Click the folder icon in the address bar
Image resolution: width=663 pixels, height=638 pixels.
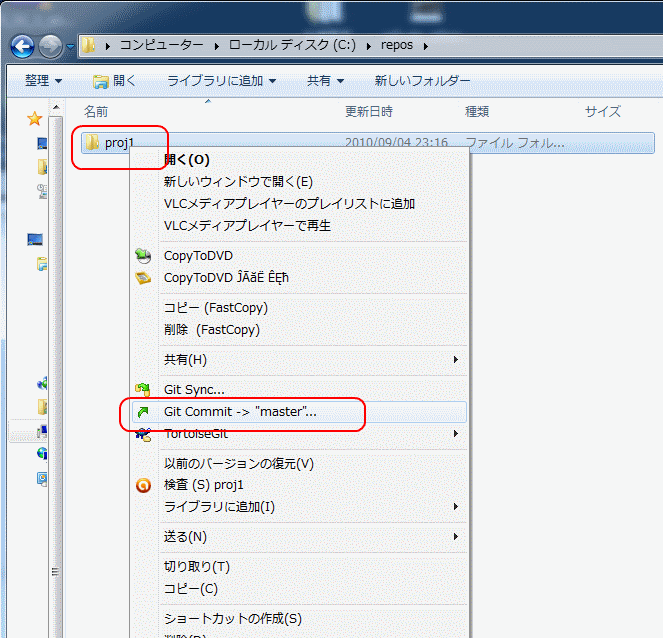coord(88,45)
